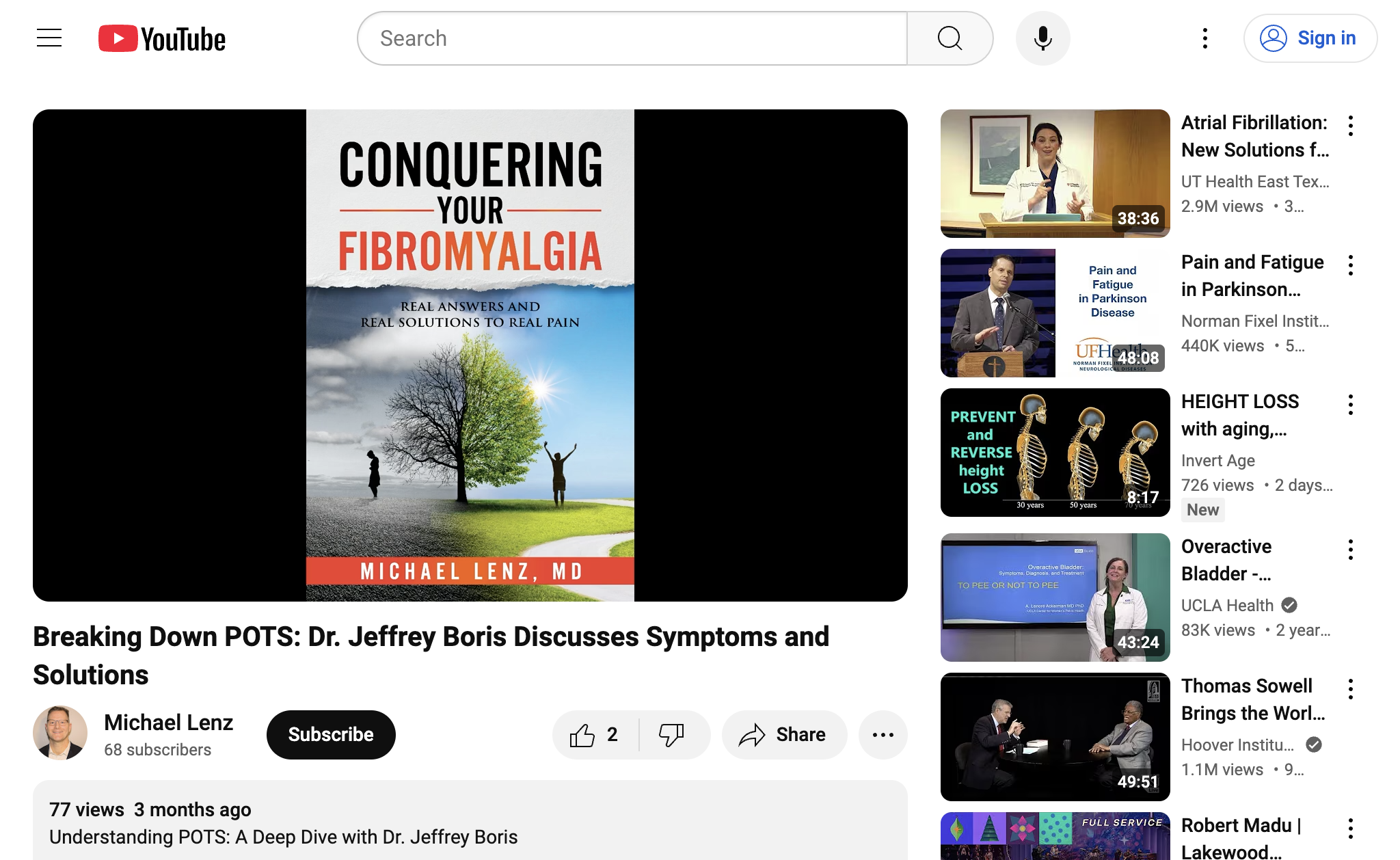The image size is (1400, 860).
Task: Open Thomas Sowell Brings the World title
Action: point(1253,699)
